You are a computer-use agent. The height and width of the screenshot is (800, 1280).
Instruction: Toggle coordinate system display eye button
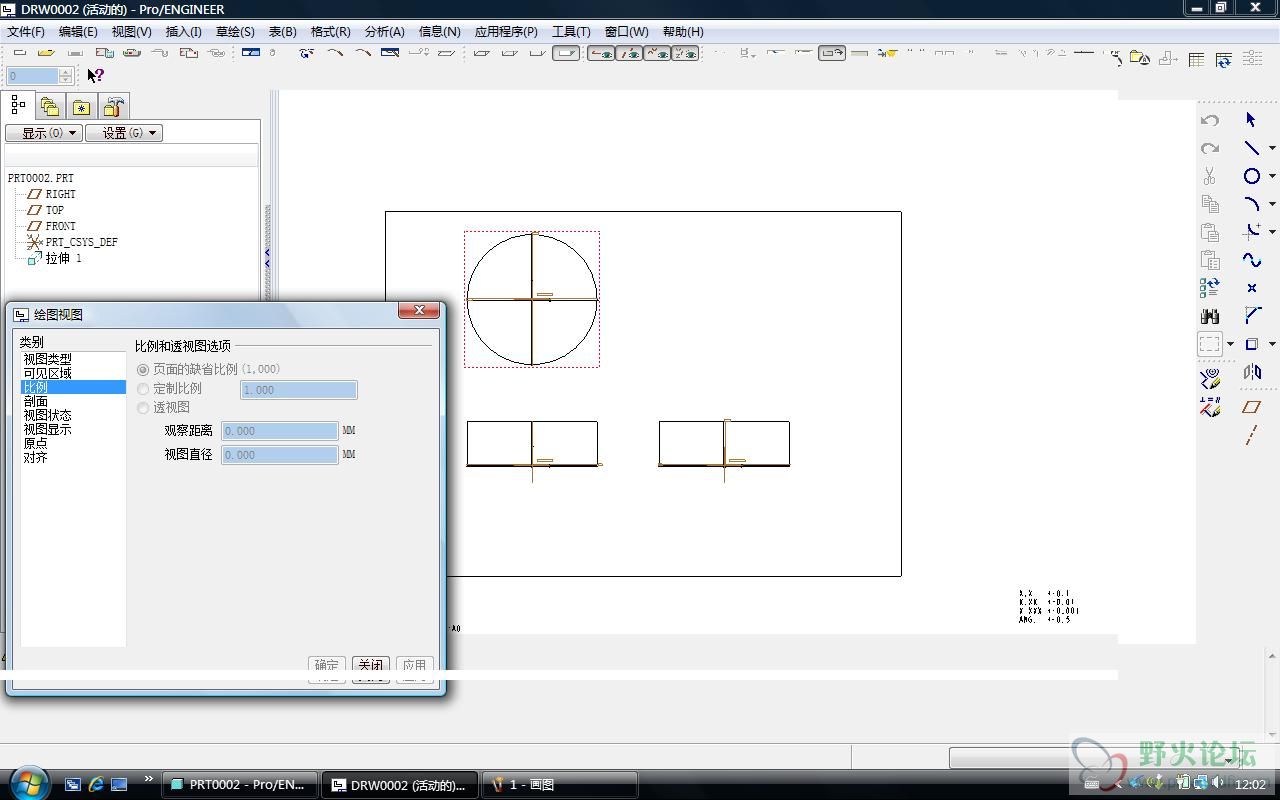click(685, 53)
